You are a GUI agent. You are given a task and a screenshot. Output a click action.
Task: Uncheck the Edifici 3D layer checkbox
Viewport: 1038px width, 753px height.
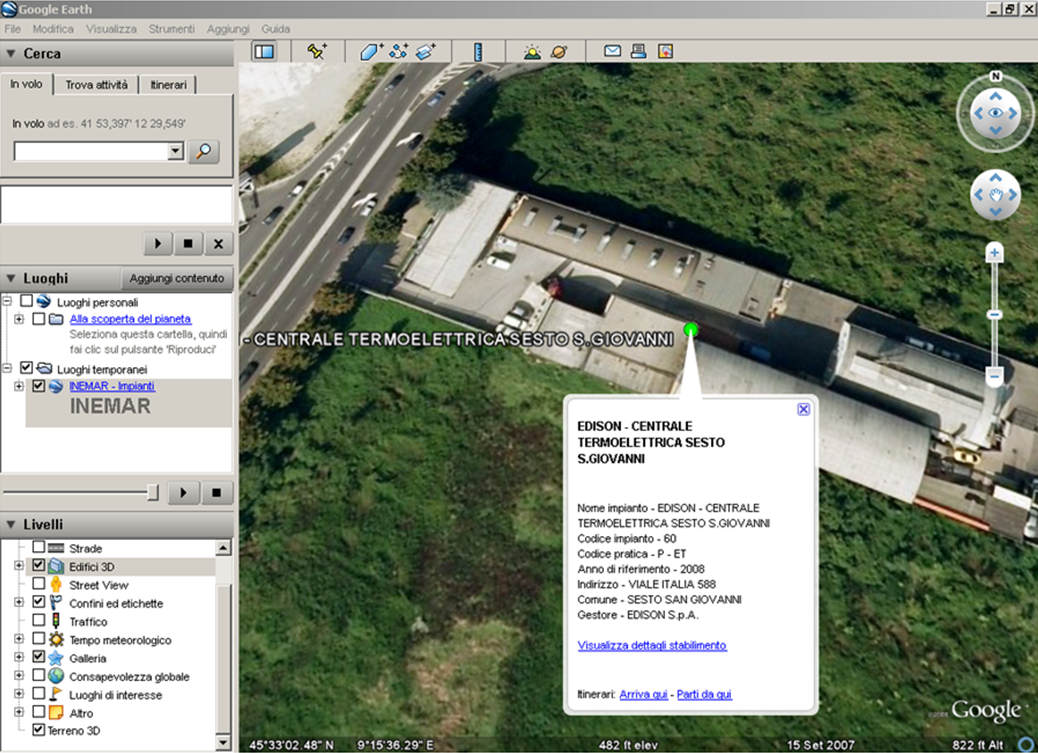[39, 566]
